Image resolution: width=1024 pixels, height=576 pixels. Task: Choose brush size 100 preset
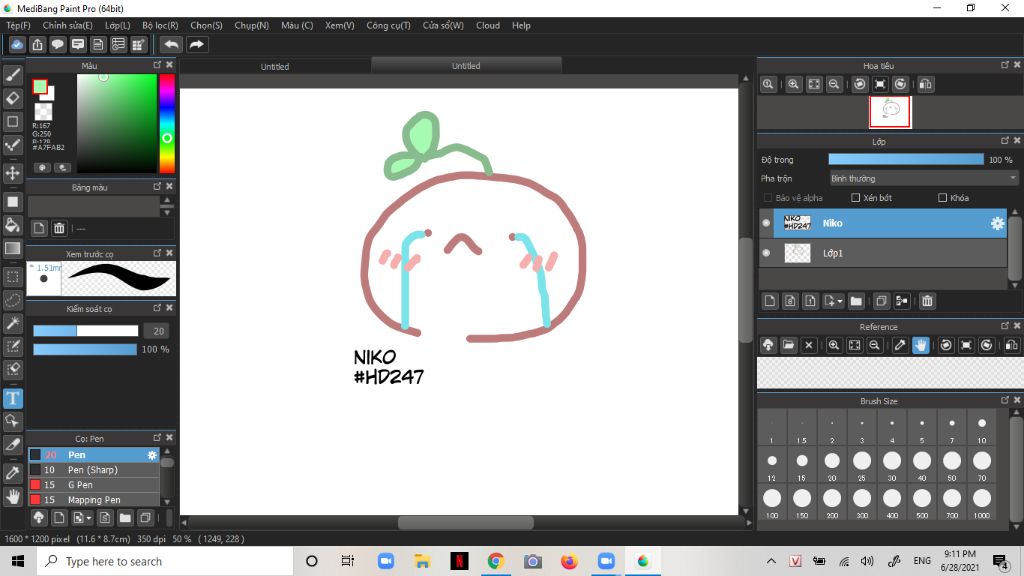click(x=772, y=502)
